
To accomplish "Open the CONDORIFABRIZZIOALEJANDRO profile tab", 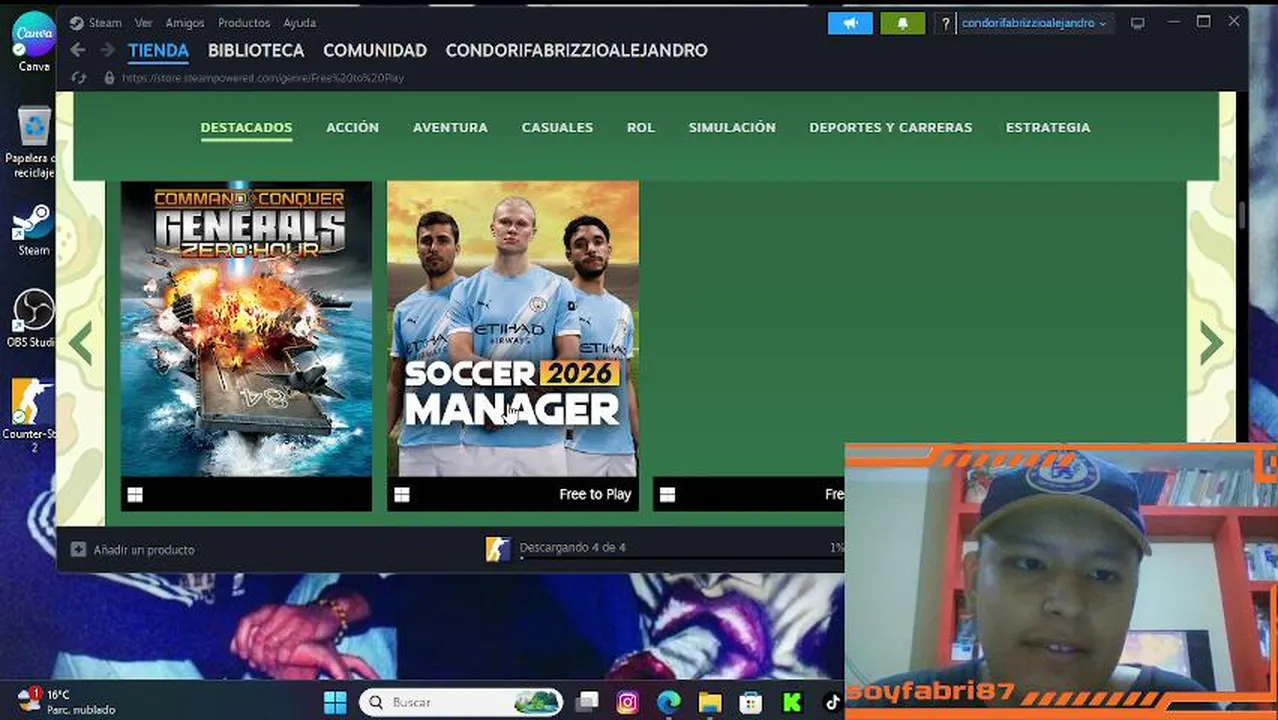I will point(576,50).
